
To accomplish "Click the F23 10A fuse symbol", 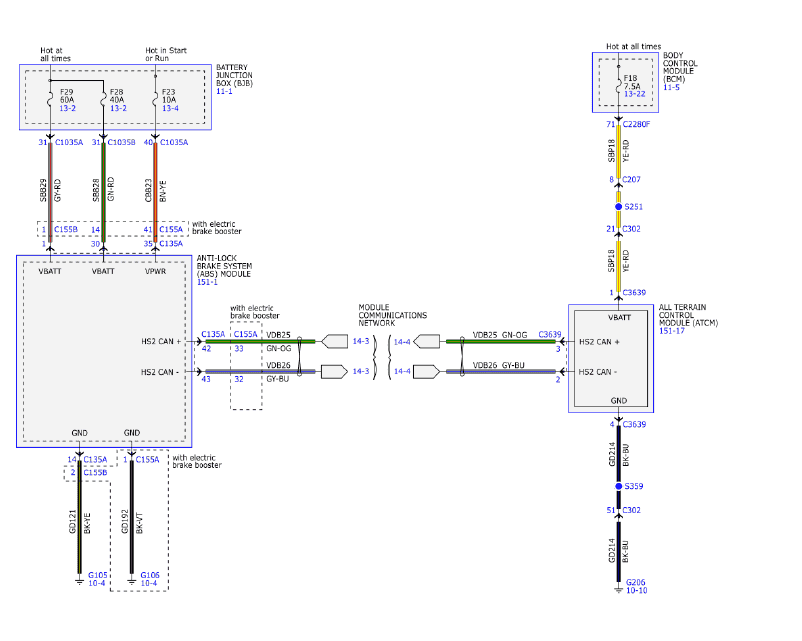I will 155,97.
